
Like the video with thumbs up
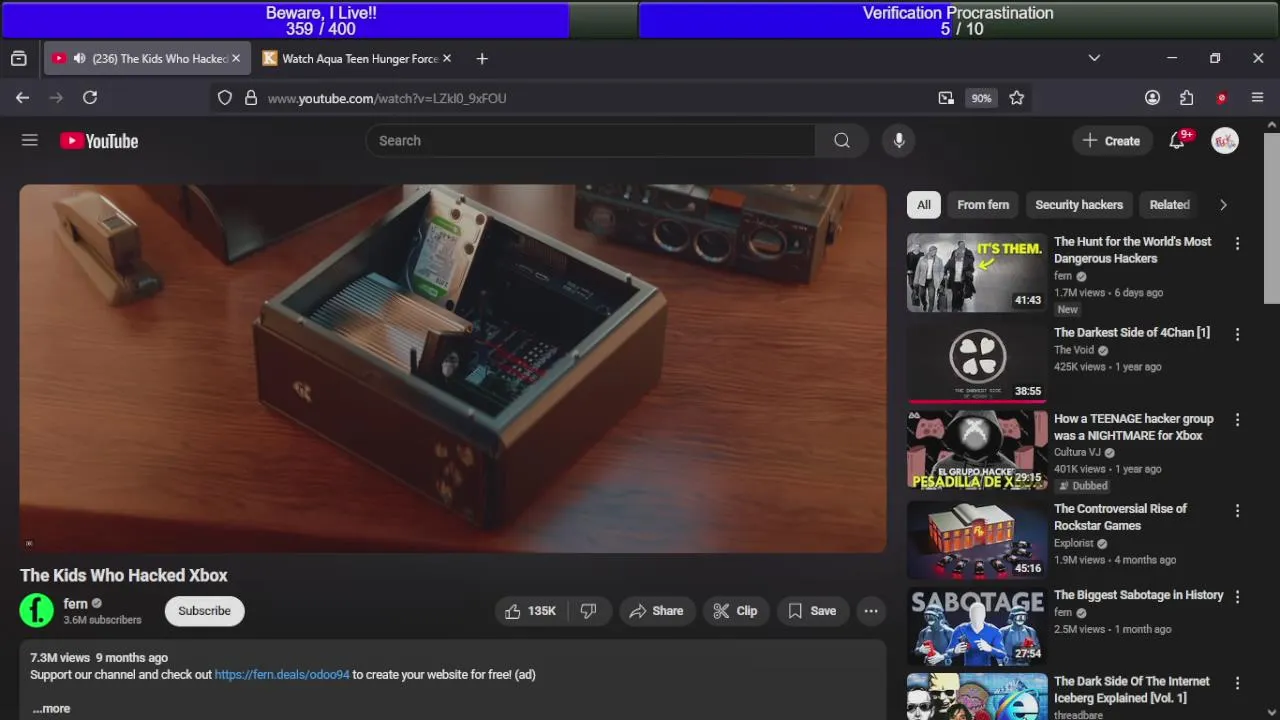pyautogui.click(x=531, y=611)
